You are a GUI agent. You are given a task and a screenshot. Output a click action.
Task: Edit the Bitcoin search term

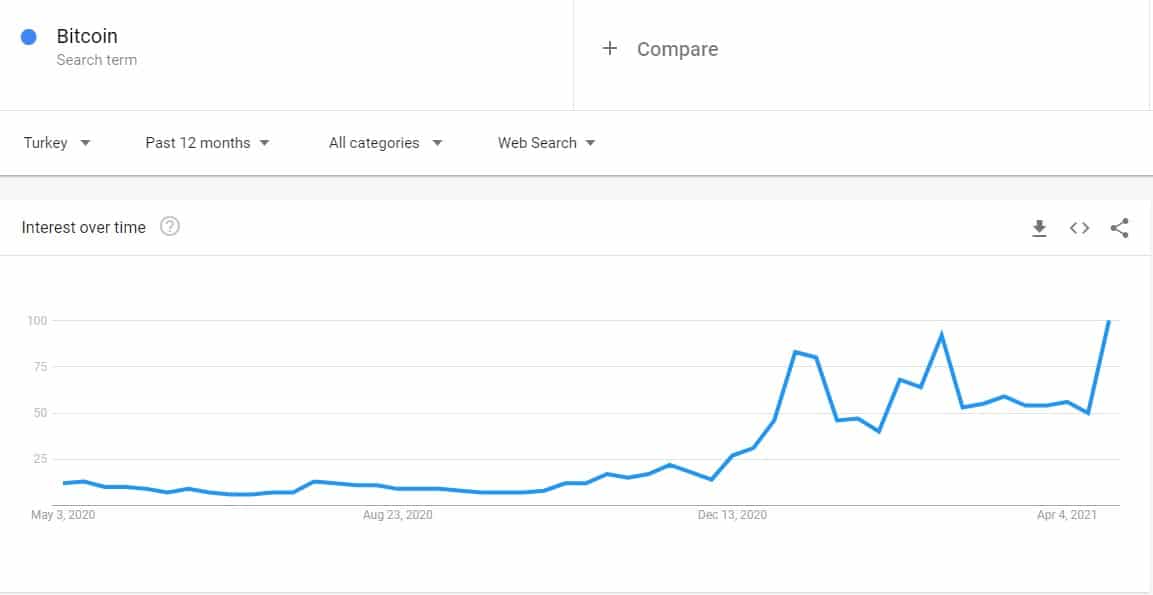tap(87, 36)
